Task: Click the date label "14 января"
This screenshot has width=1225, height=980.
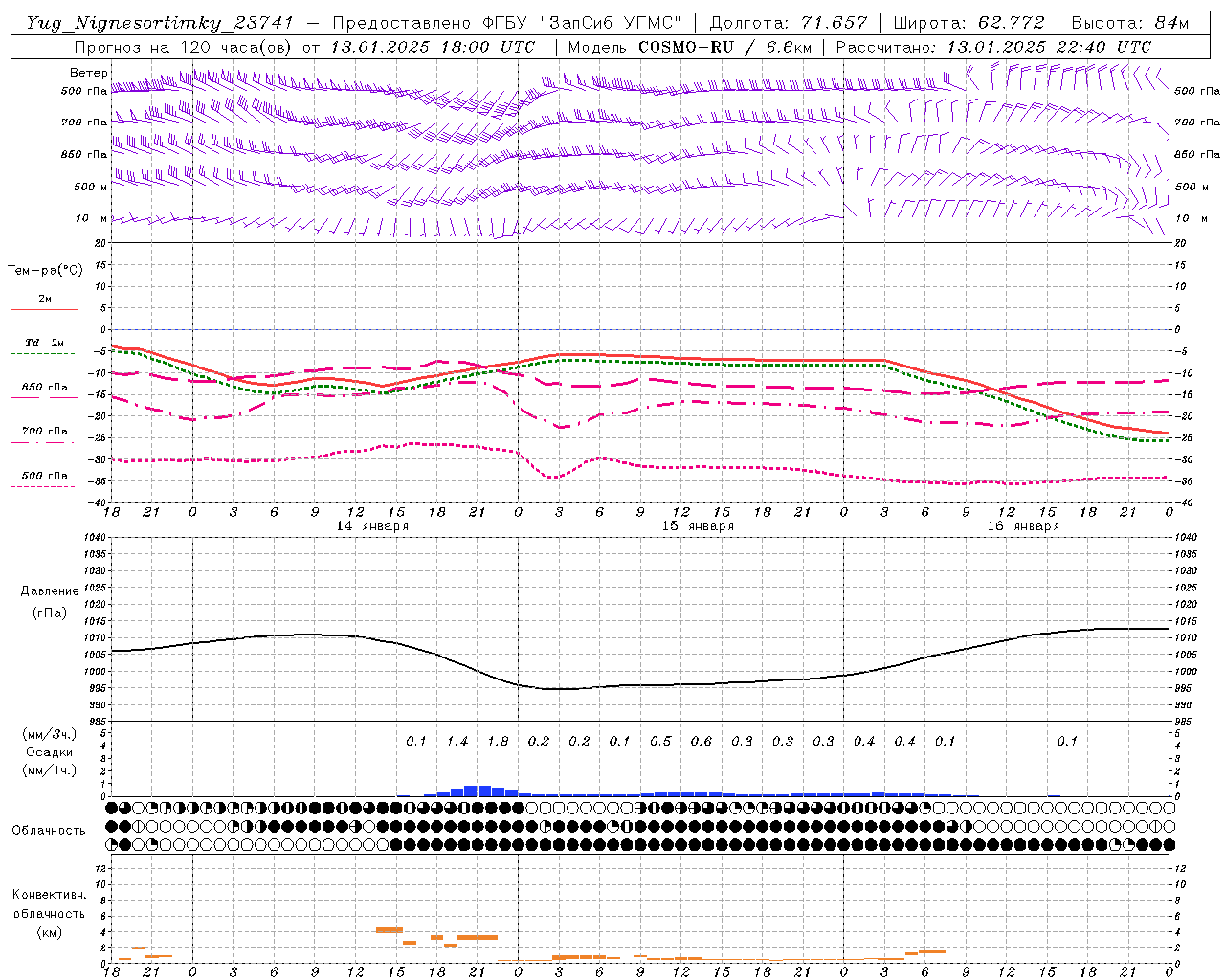Action: [372, 526]
